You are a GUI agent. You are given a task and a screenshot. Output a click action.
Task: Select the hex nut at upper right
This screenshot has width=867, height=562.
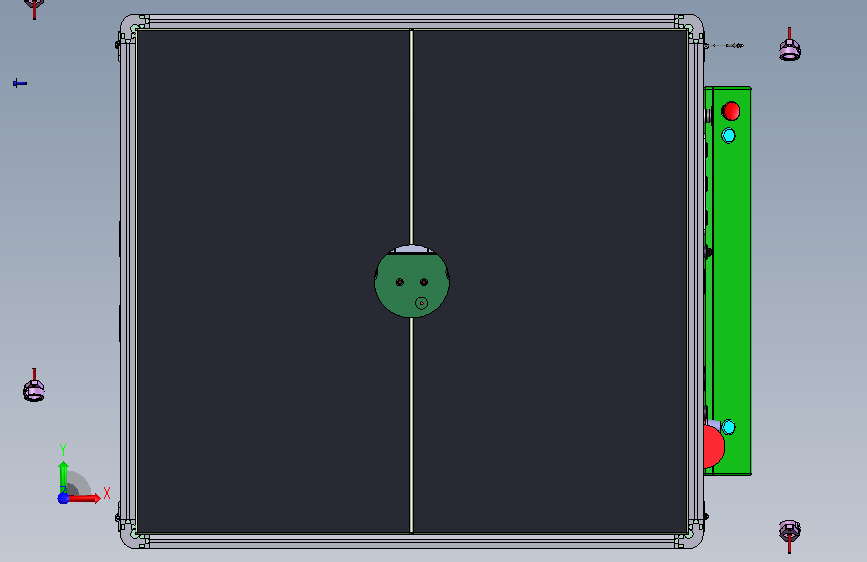tap(790, 49)
